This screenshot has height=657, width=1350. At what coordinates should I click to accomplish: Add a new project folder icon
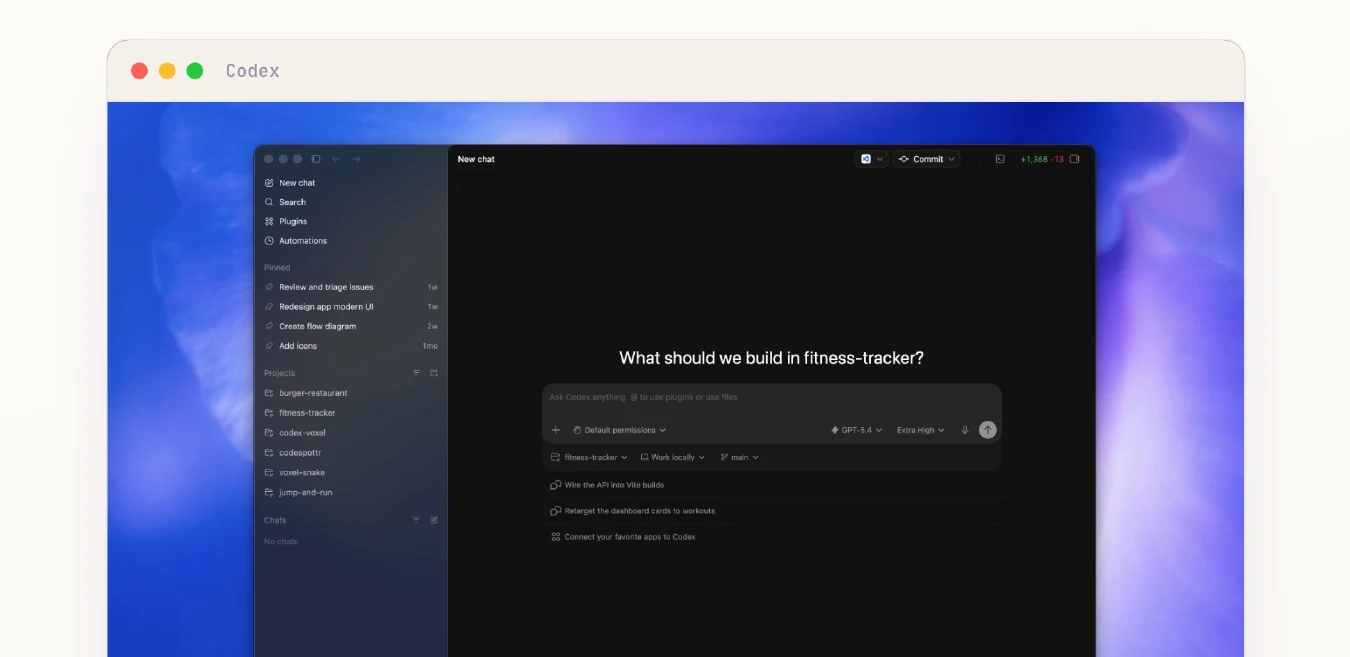click(434, 373)
